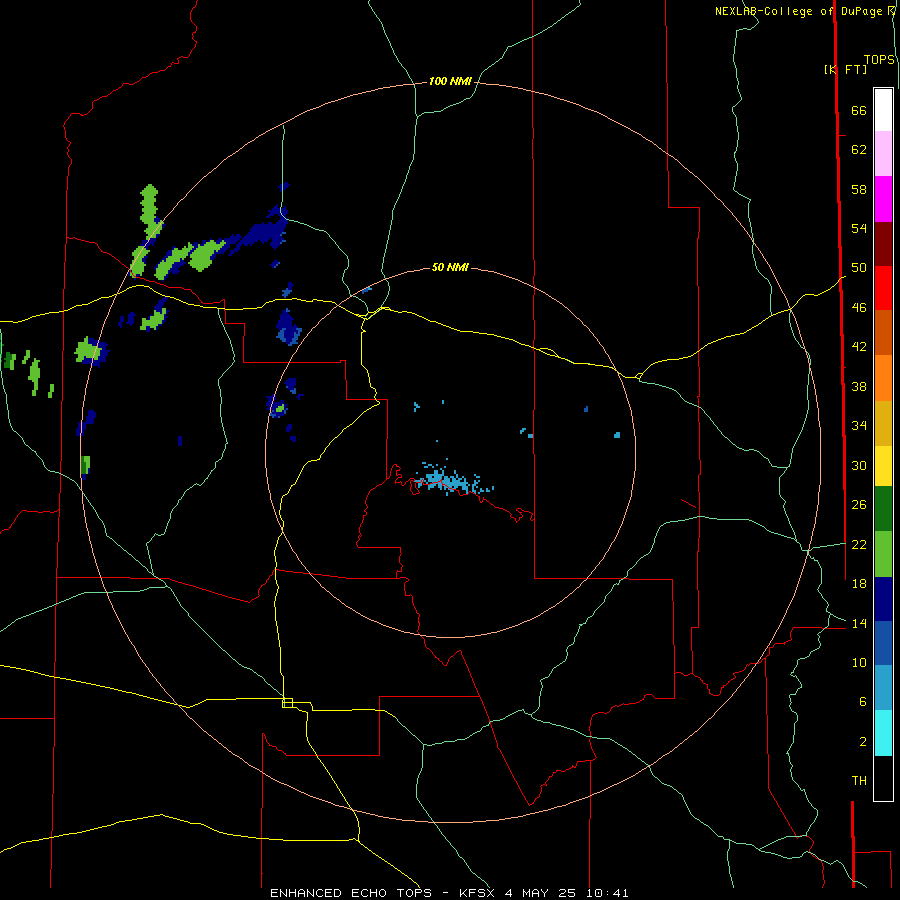Screen dimensions: 900x900
Task: Click the '54' legend value
Action: pos(859,228)
